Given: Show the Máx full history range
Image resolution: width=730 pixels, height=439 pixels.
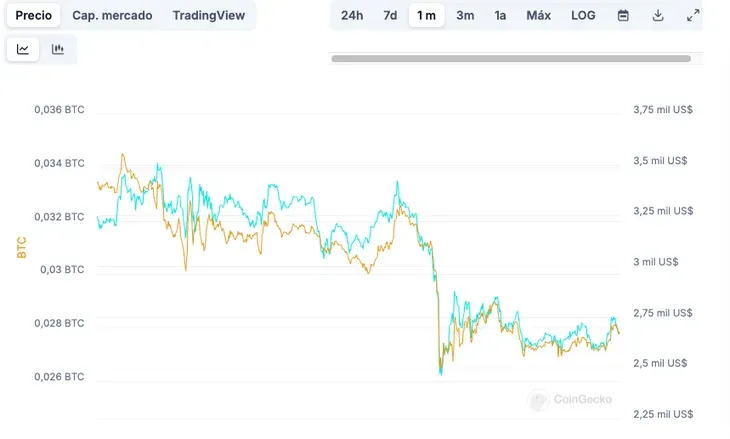Looking at the screenshot, I should point(539,16).
